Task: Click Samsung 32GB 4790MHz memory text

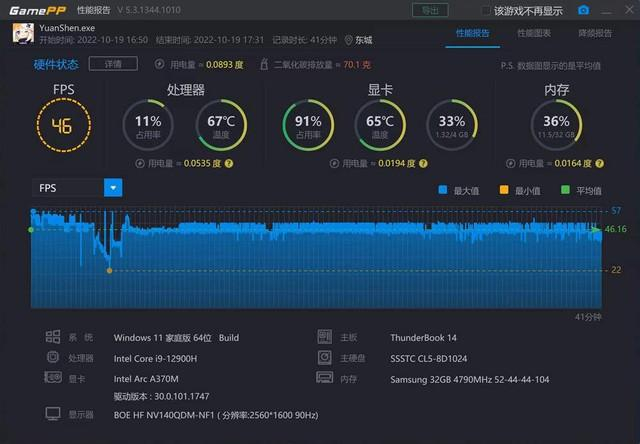Action: pos(470,380)
